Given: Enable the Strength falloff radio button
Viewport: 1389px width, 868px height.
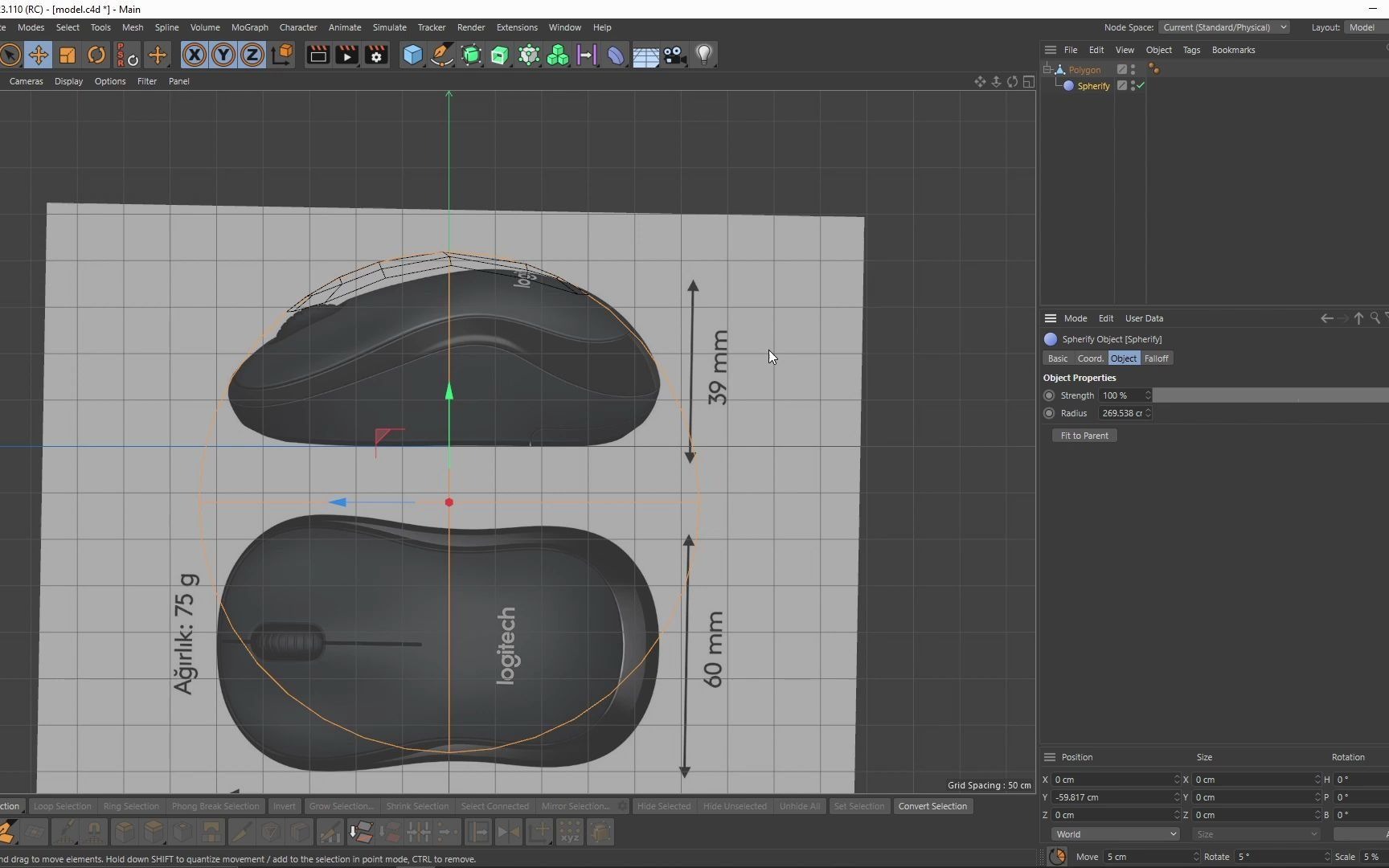Looking at the screenshot, I should [1051, 395].
